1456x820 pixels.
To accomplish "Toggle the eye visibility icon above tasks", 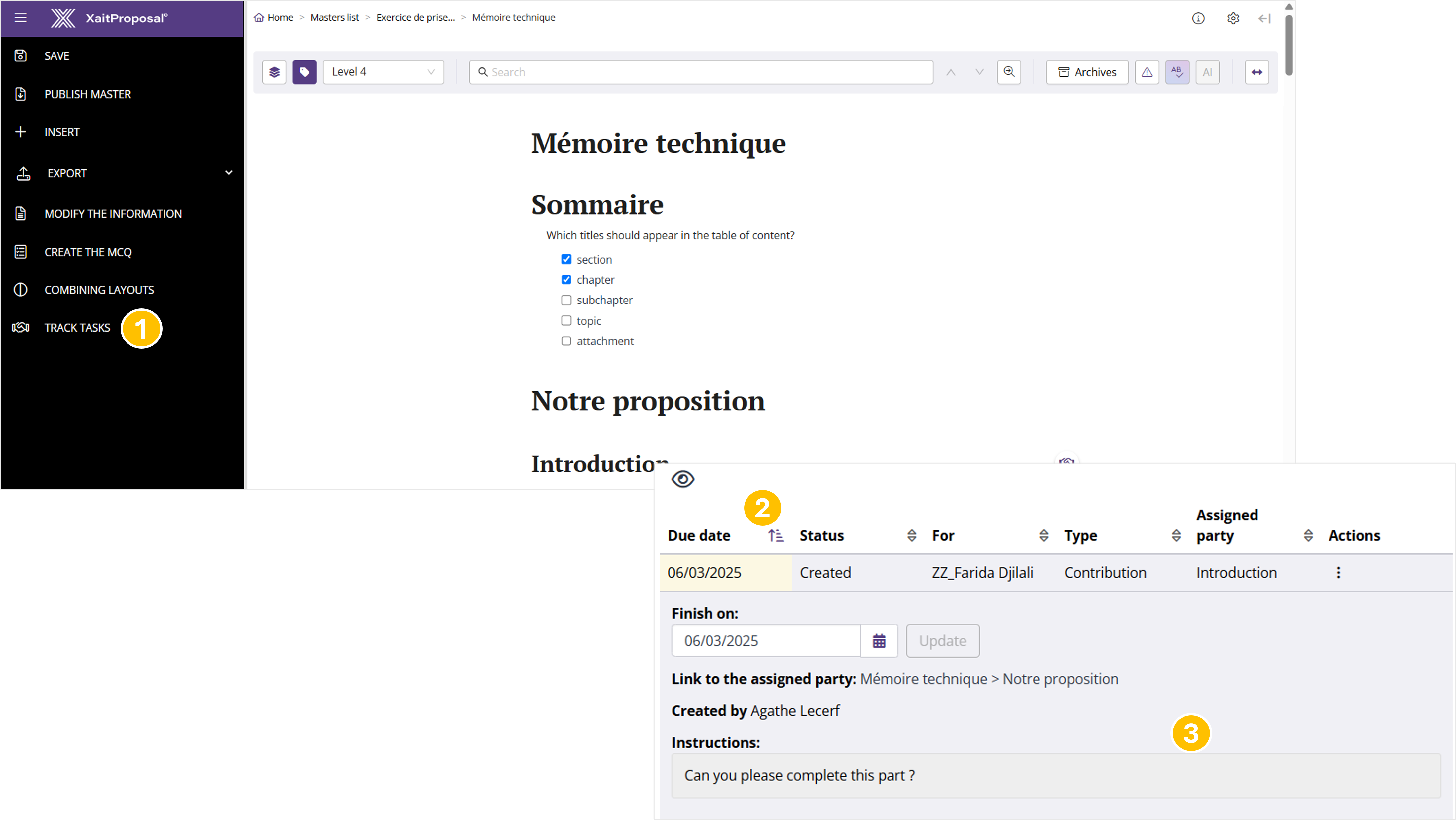I will point(683,479).
